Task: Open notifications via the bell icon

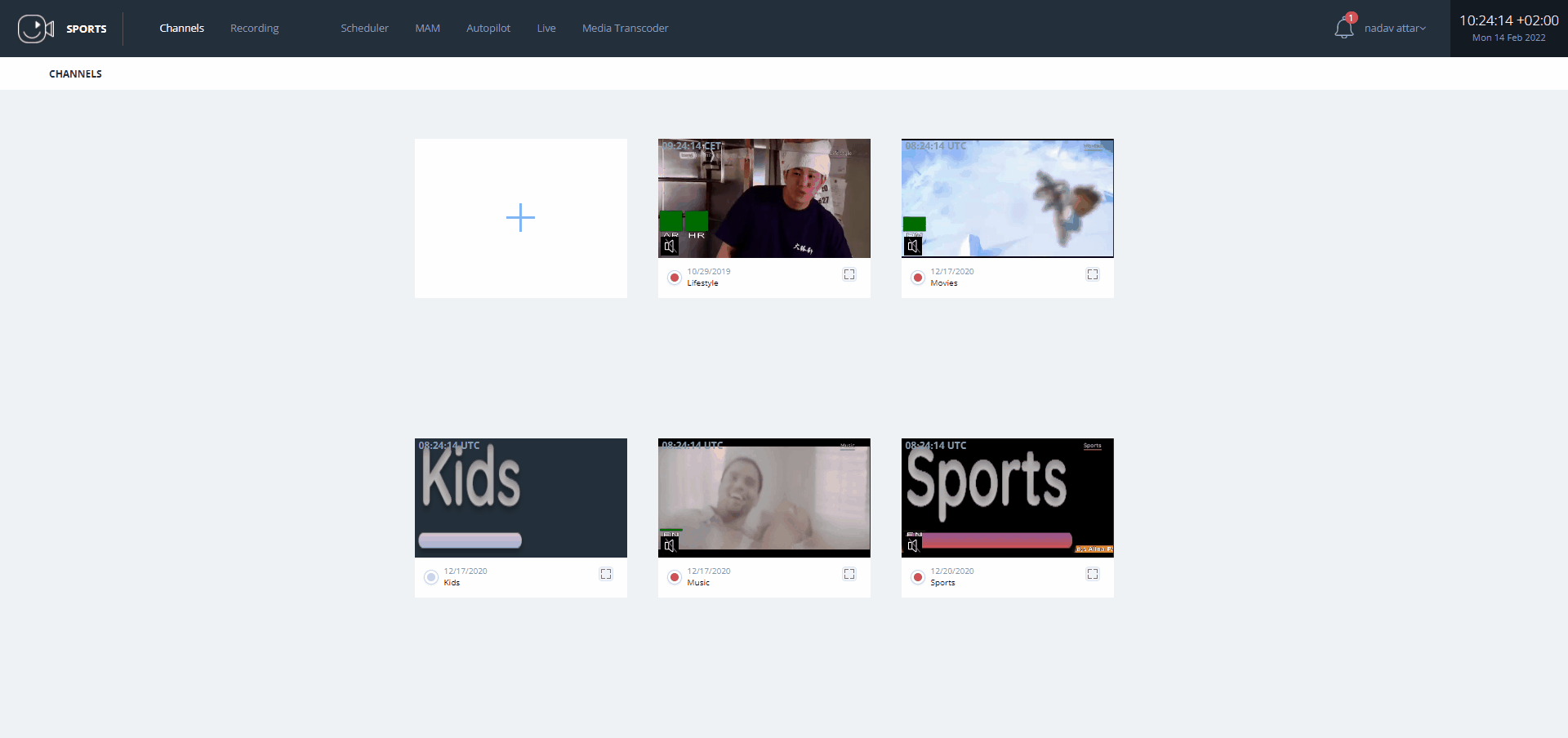Action: [x=1343, y=27]
